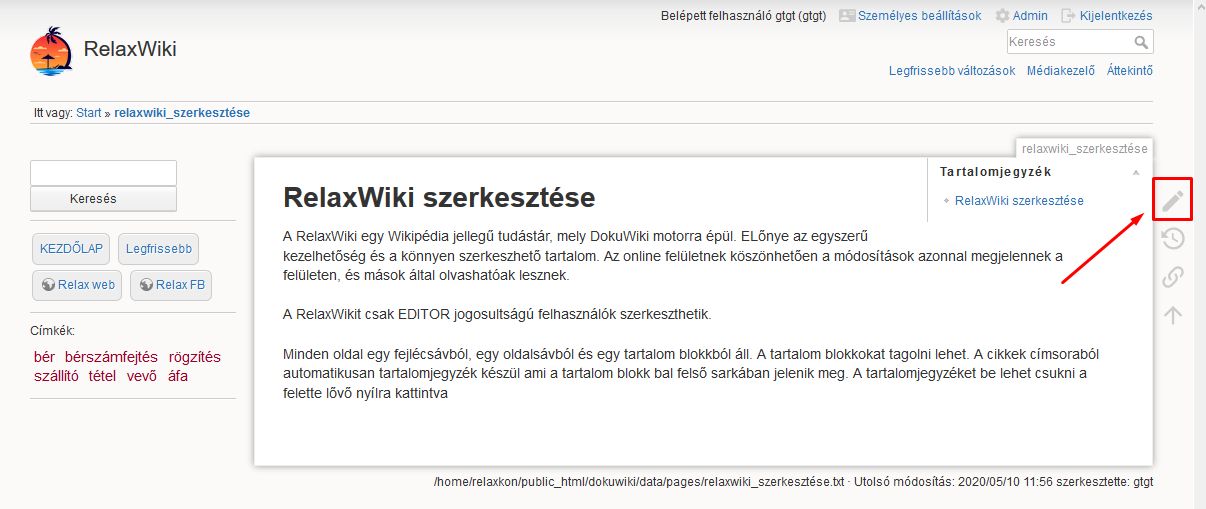Select the rögzítés tag
Screen dimensions: 1206x509
(x=195, y=357)
